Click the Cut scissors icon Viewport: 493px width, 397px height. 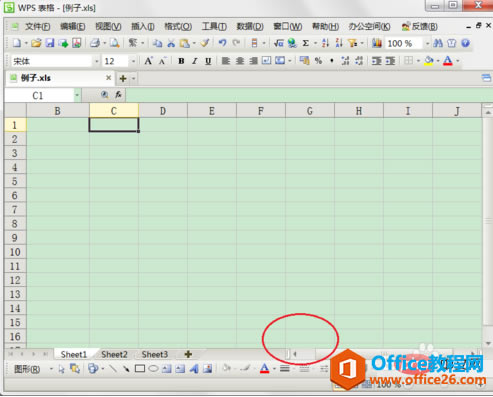[x=171, y=43]
